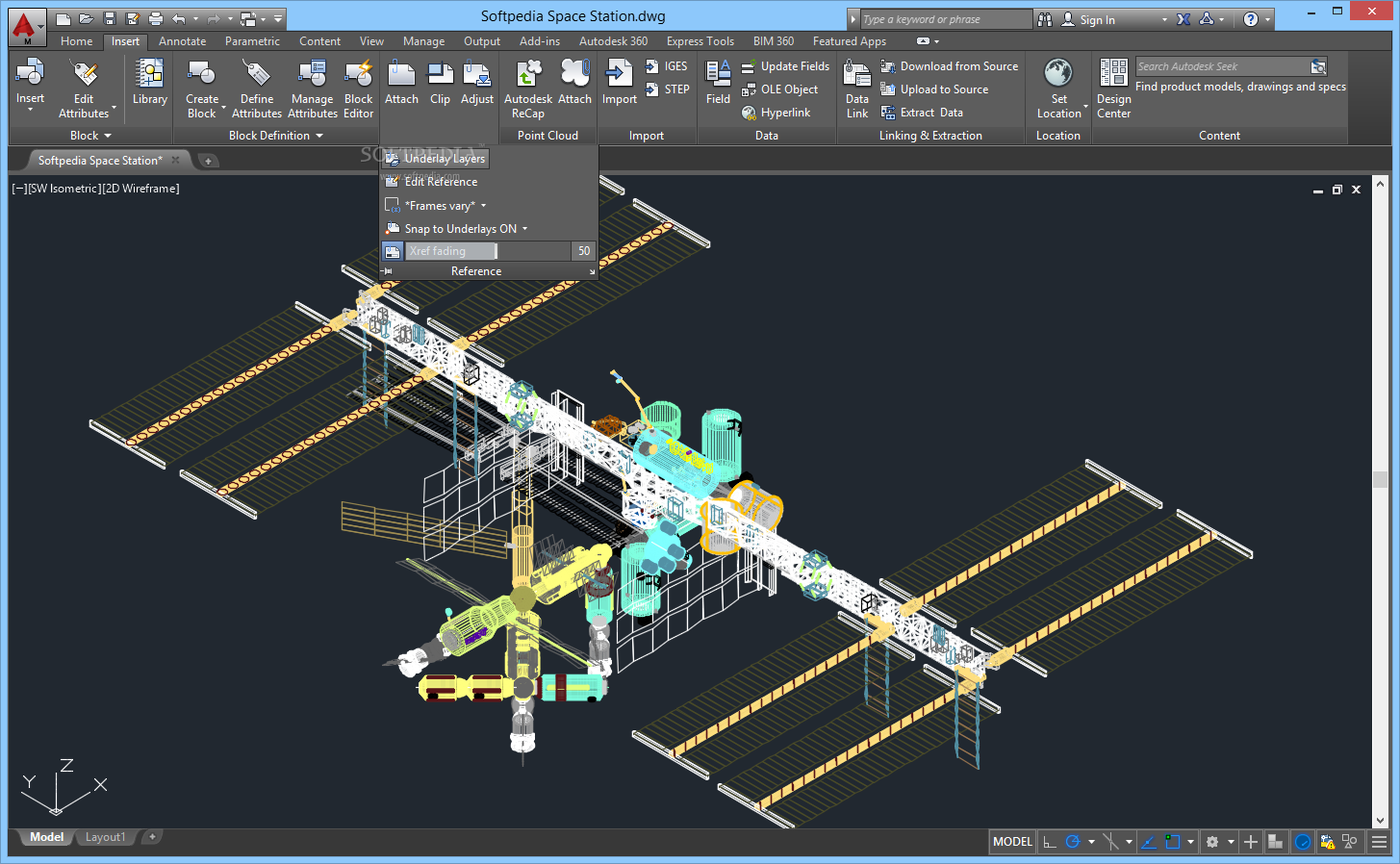Toggle MODEL space button in status bar

[x=1012, y=842]
